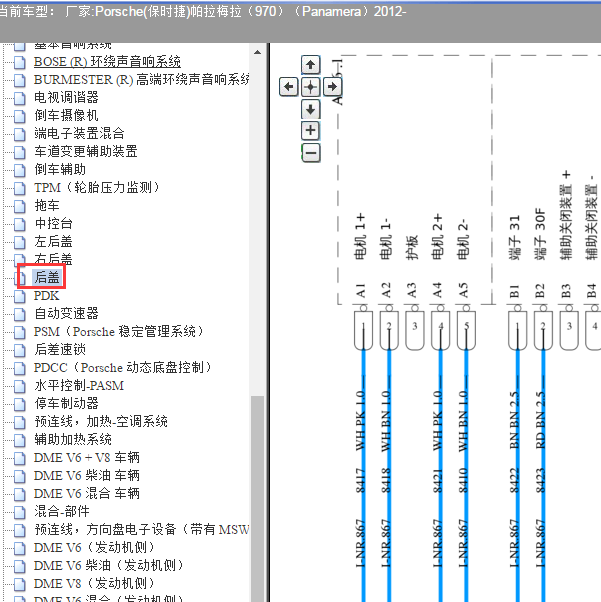Screen dimensions: 601x602
Task: Open 预连线，方向盘电子设备 entry
Action: 142,531
